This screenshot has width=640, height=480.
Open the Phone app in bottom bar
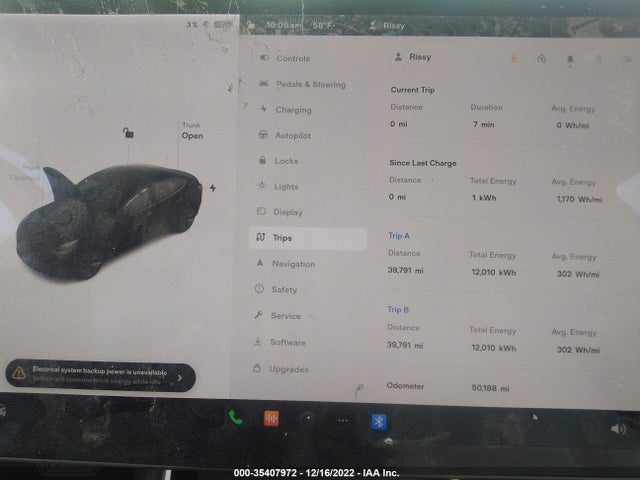coord(236,418)
